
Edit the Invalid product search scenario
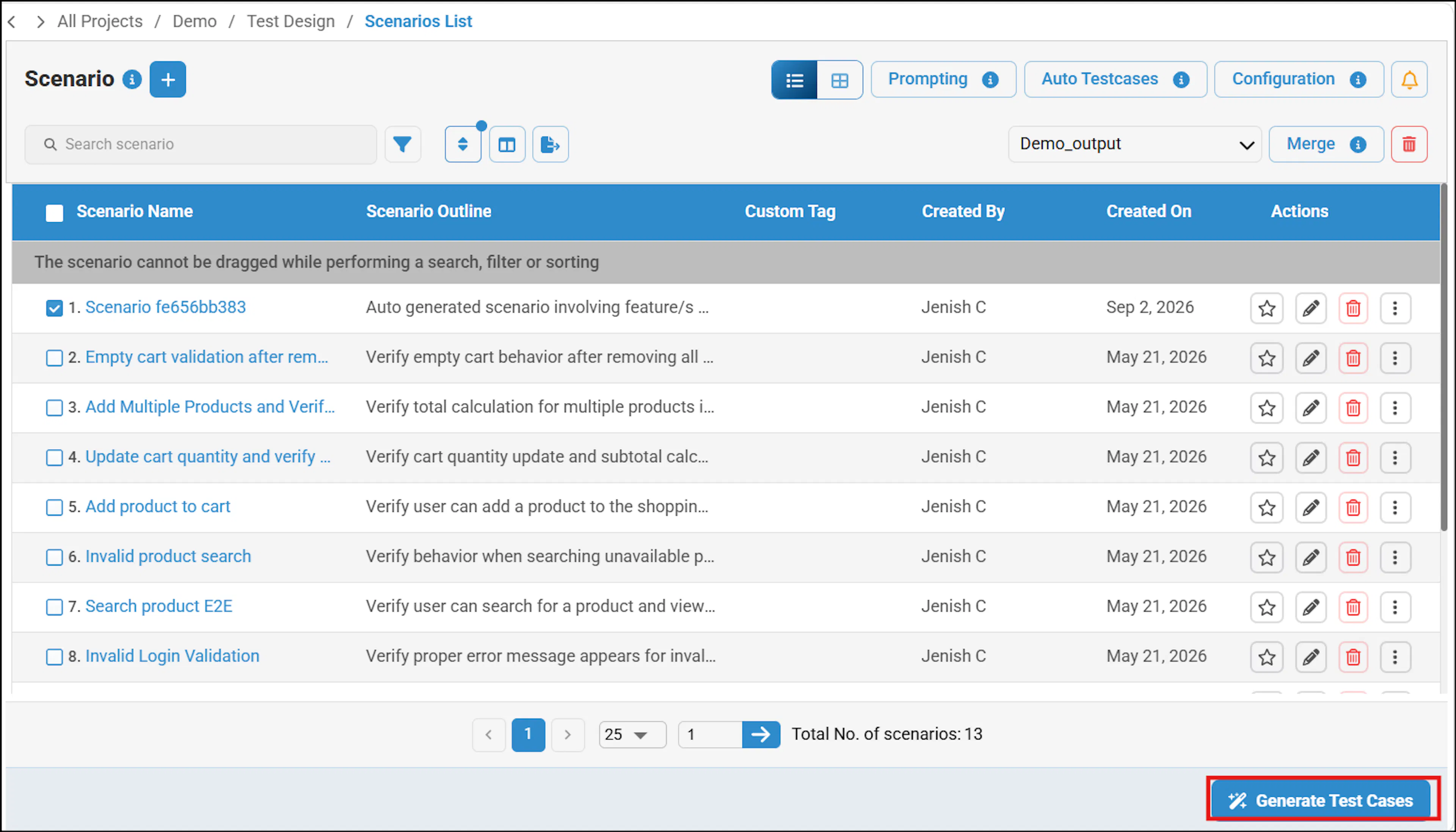click(1310, 557)
